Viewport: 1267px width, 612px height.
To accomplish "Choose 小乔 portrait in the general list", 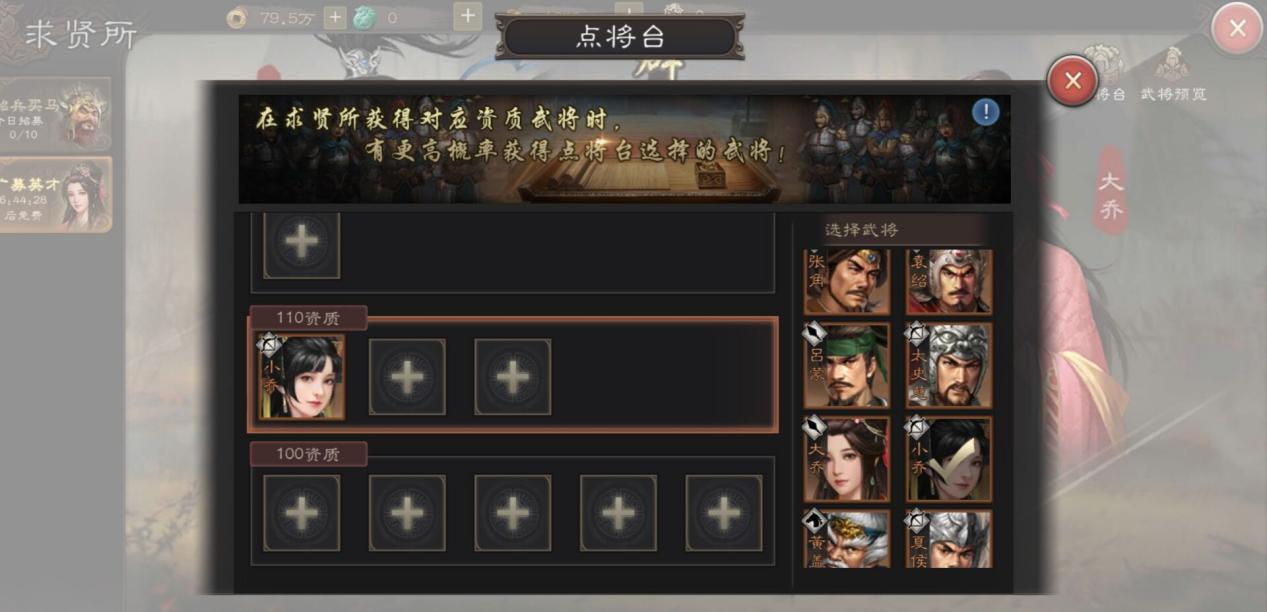I will [x=949, y=459].
